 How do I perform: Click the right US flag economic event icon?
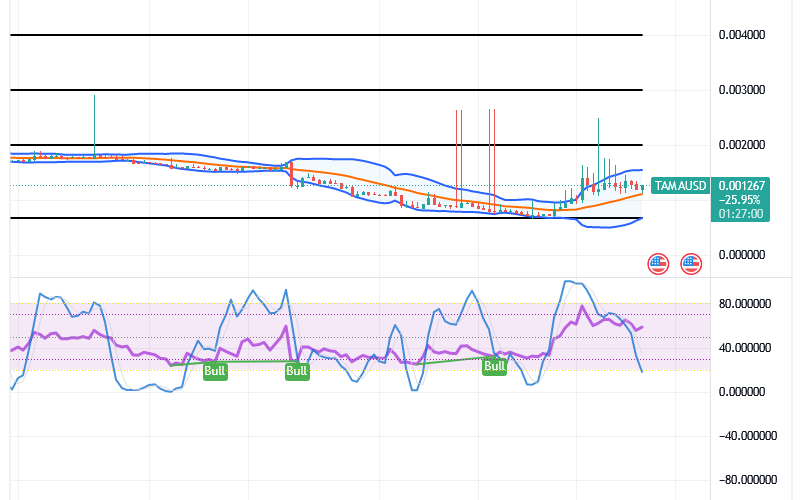[x=691, y=264]
